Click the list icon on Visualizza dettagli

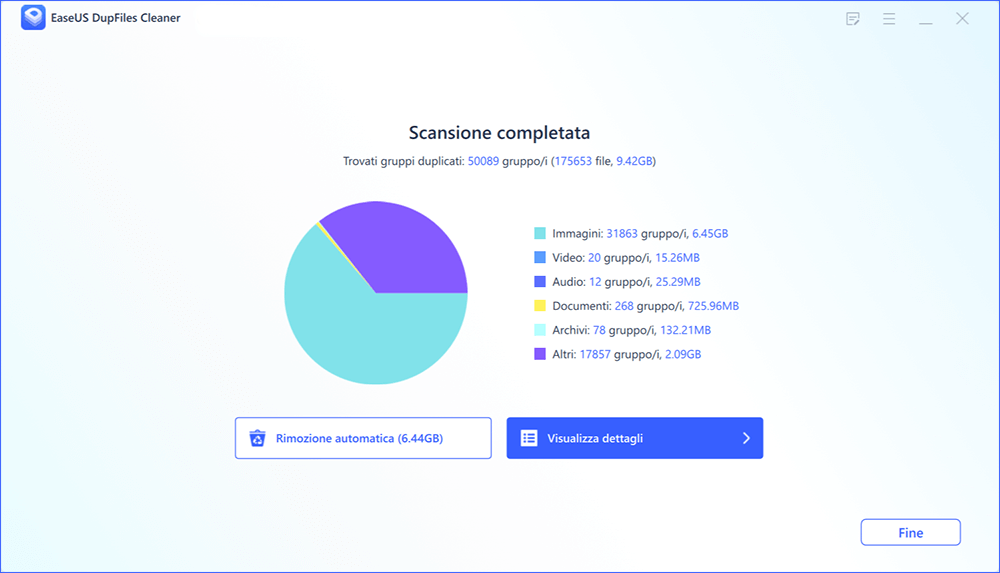(x=529, y=438)
